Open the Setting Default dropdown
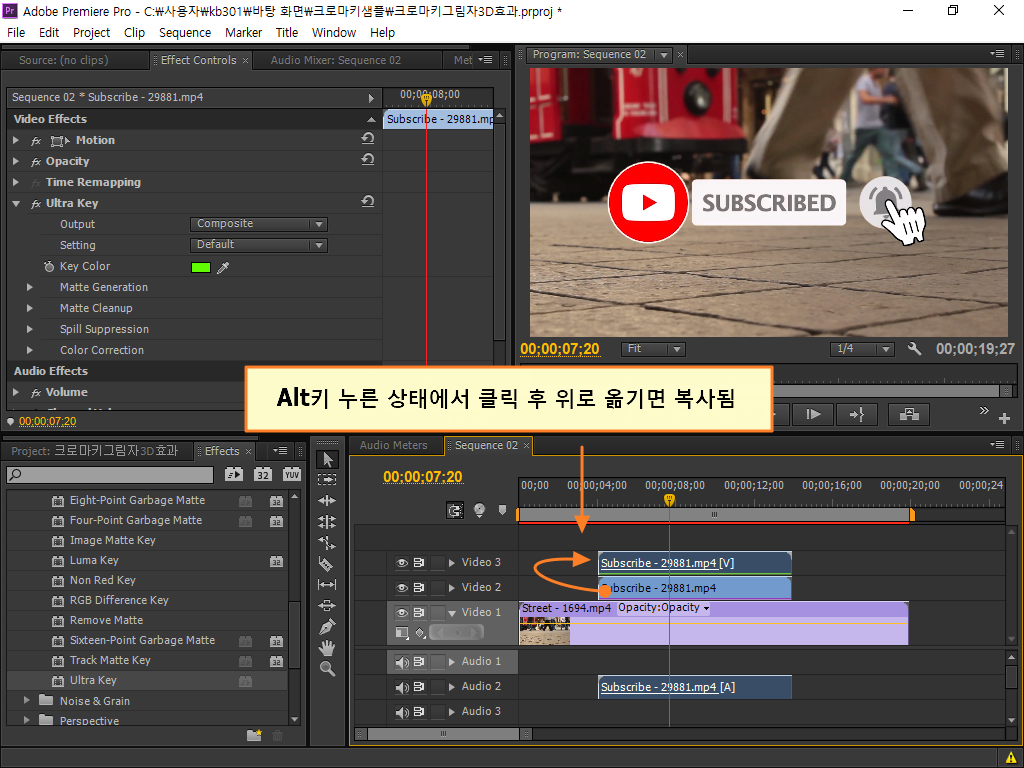Screen dimensions: 1024x768 tap(259, 245)
